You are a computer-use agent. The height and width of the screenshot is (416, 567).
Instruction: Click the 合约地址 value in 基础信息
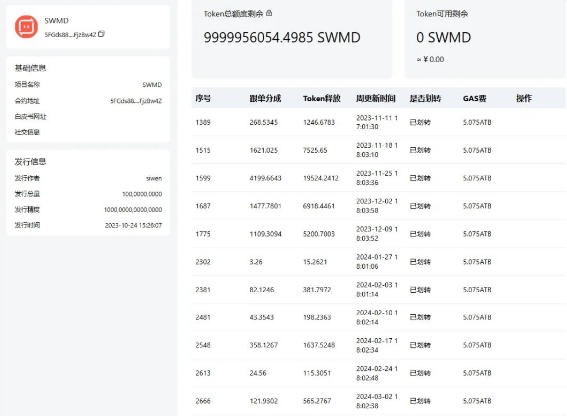(136, 101)
